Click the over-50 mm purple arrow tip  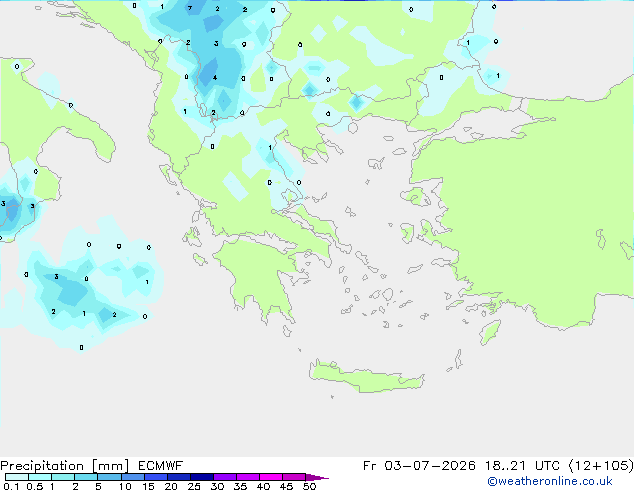[x=317, y=477]
